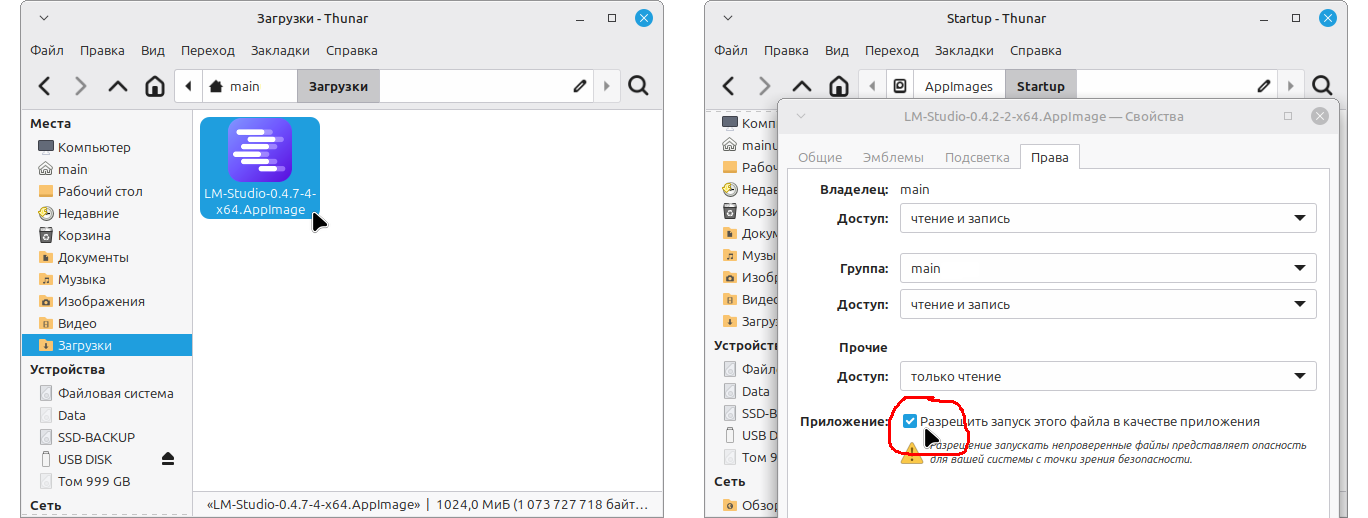Search files in Загрузки window
Screen dimensions: 1368x518
tap(639, 86)
